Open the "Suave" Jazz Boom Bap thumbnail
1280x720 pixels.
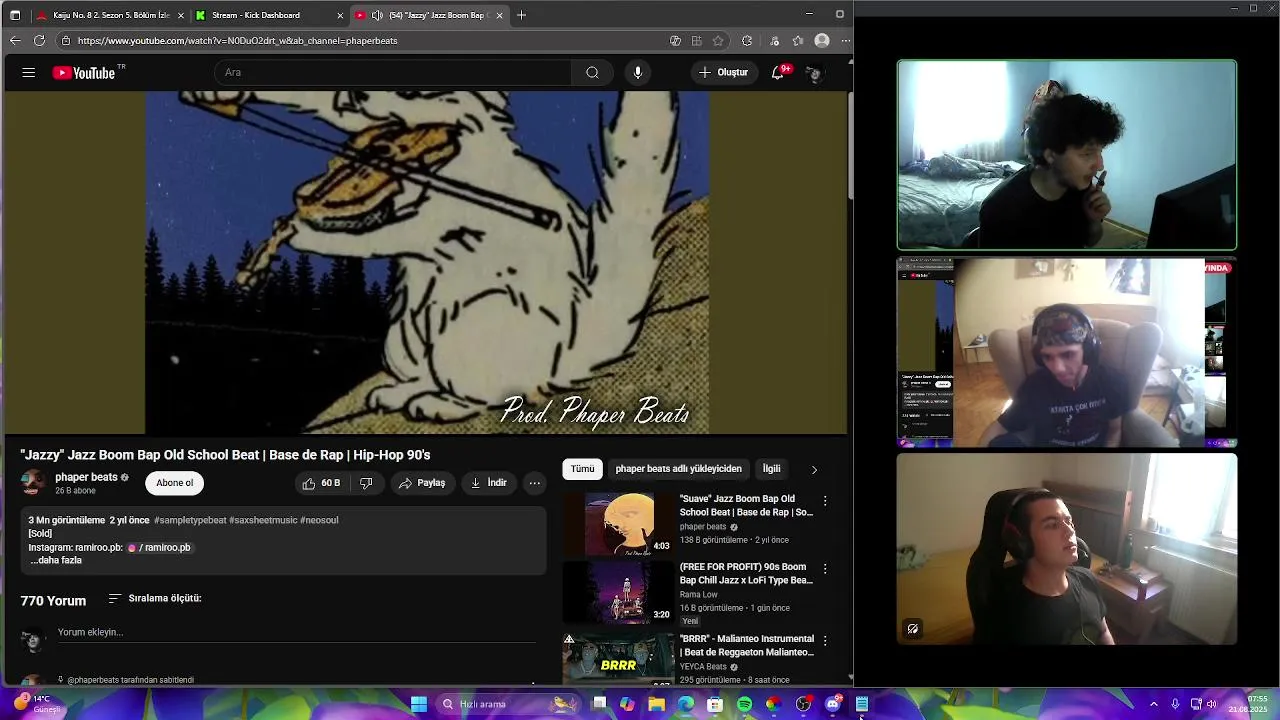click(618, 524)
